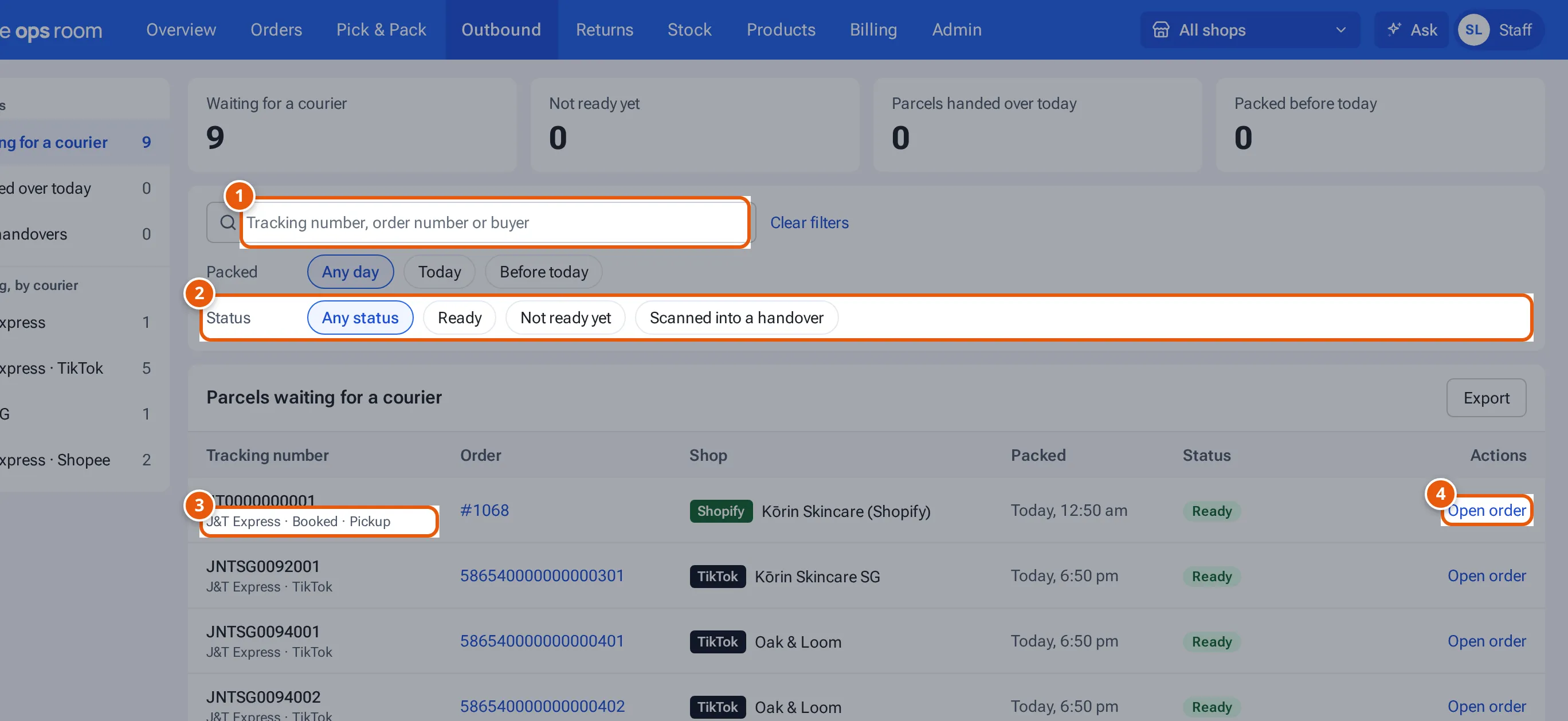Click the shop icon in All shops
This screenshot has width=1568, height=721.
(x=1160, y=30)
